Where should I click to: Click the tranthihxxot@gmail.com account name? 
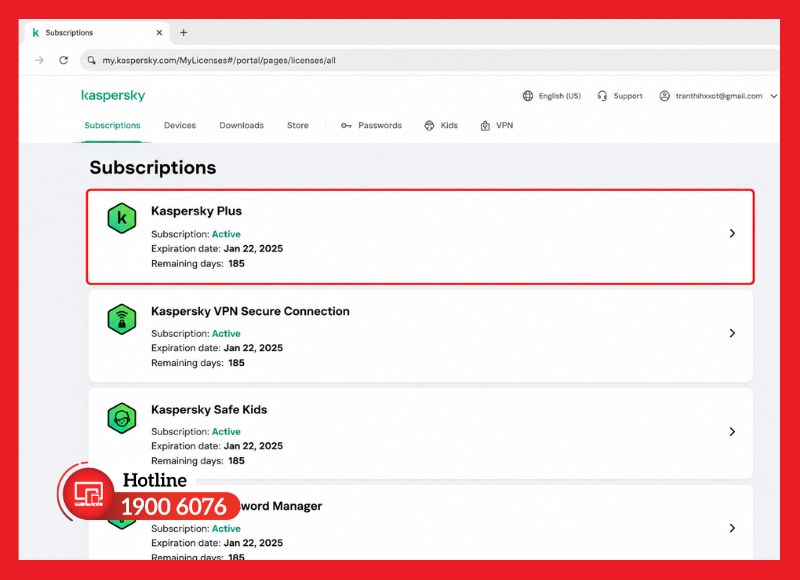tap(719, 96)
